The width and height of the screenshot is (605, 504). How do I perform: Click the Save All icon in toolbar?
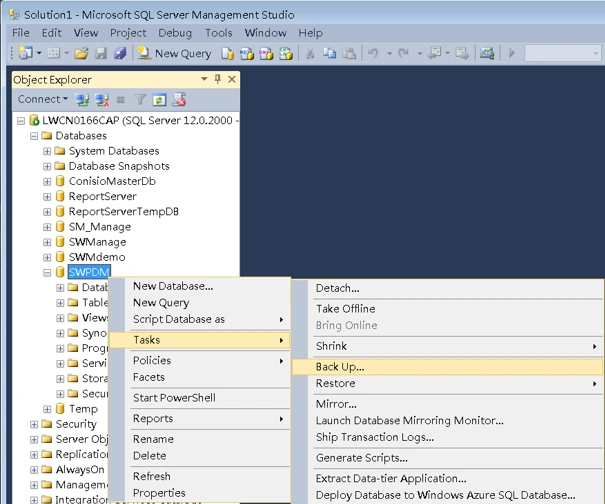pyautogui.click(x=120, y=53)
